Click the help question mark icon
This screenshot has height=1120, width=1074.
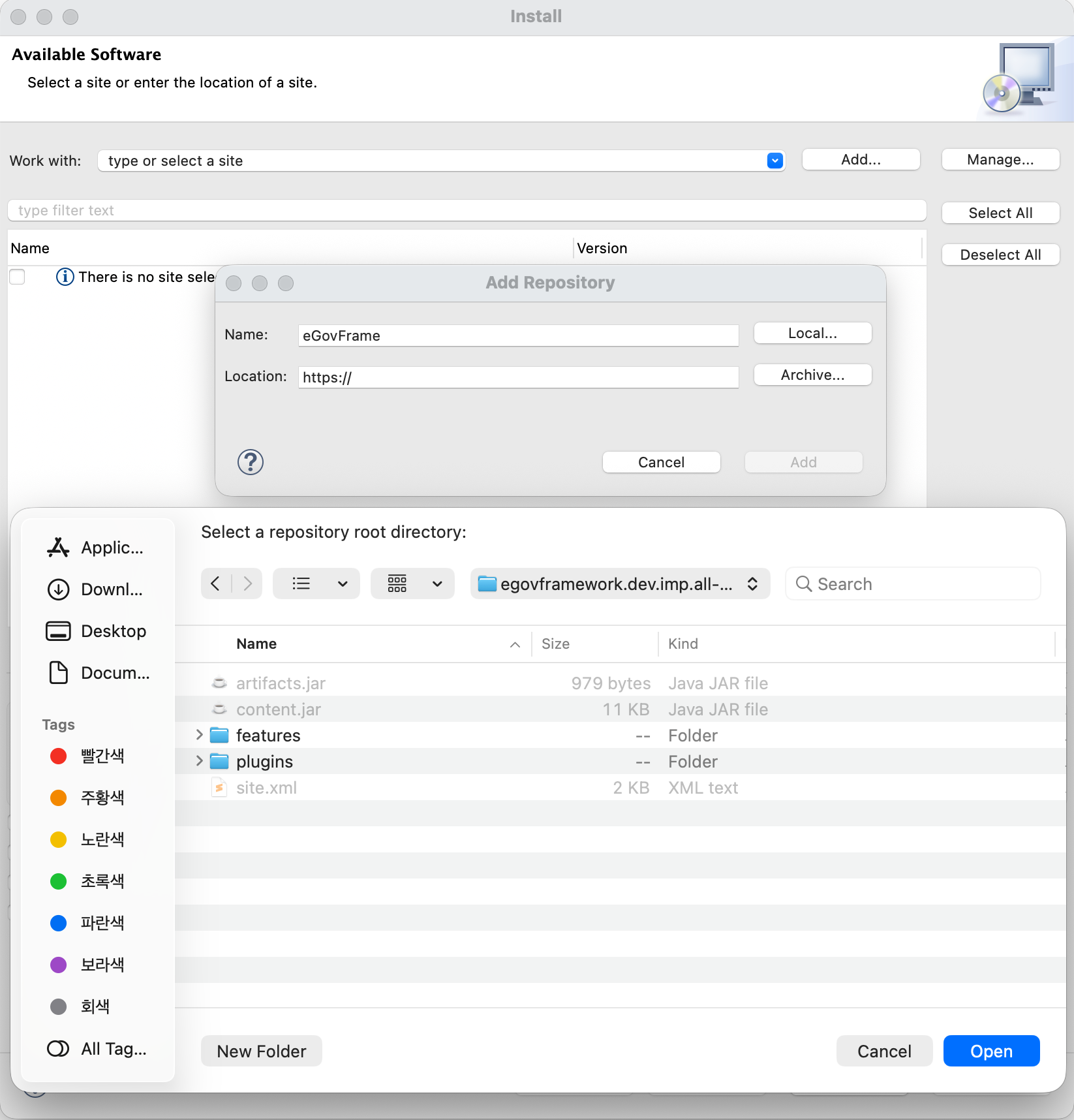[250, 462]
